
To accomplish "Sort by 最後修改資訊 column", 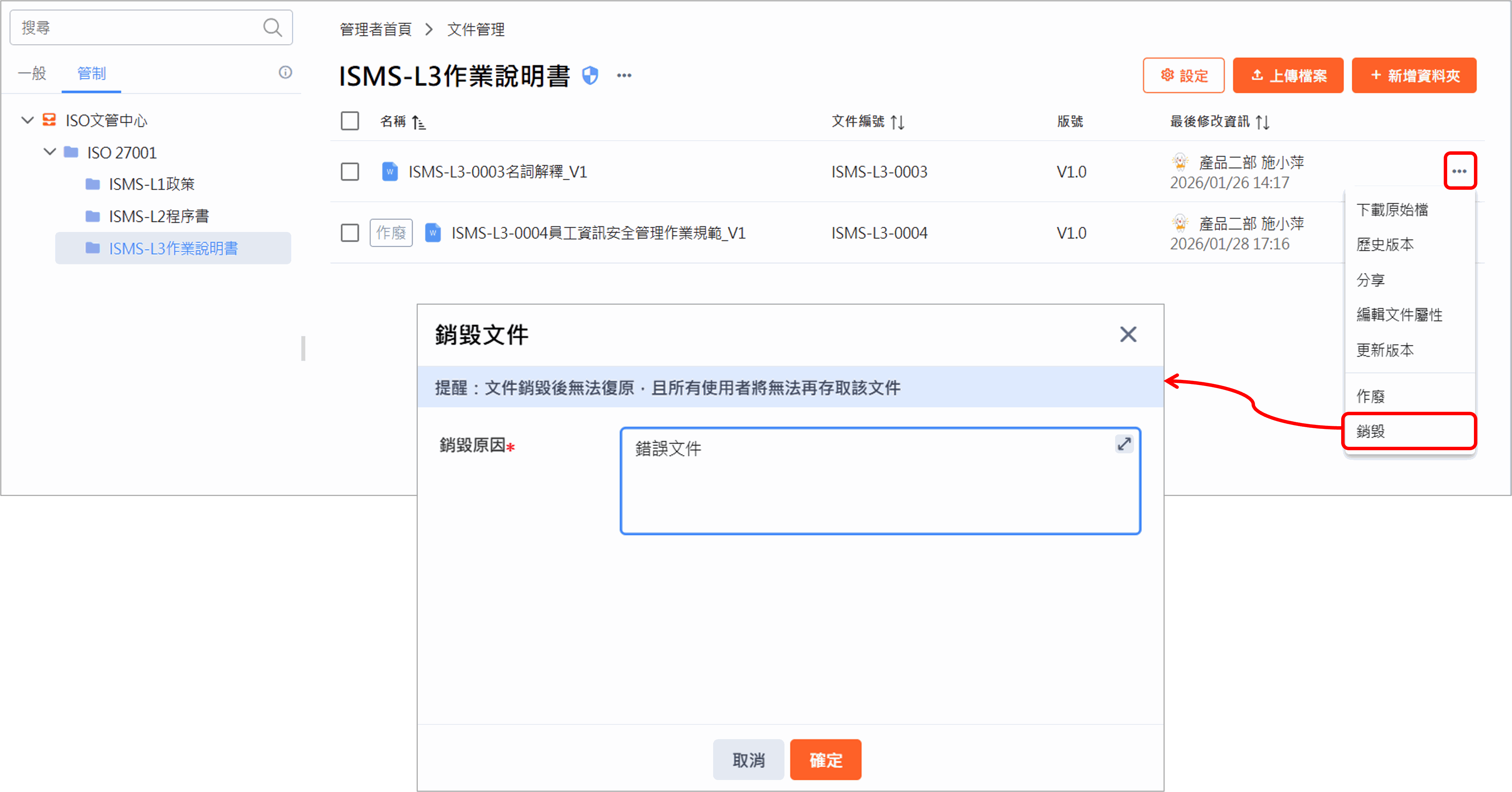I will pyautogui.click(x=1263, y=122).
